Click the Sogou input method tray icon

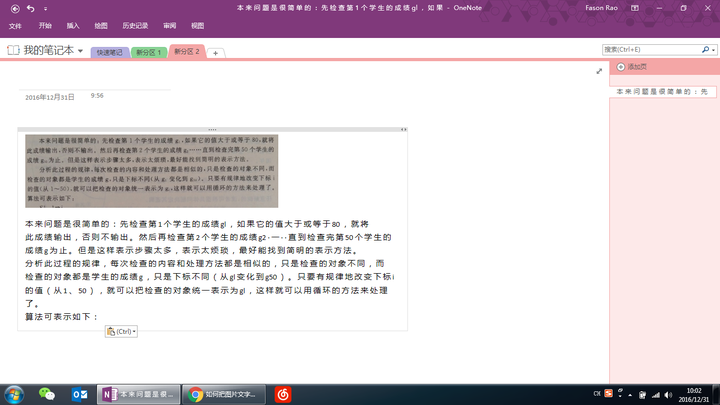608,394
